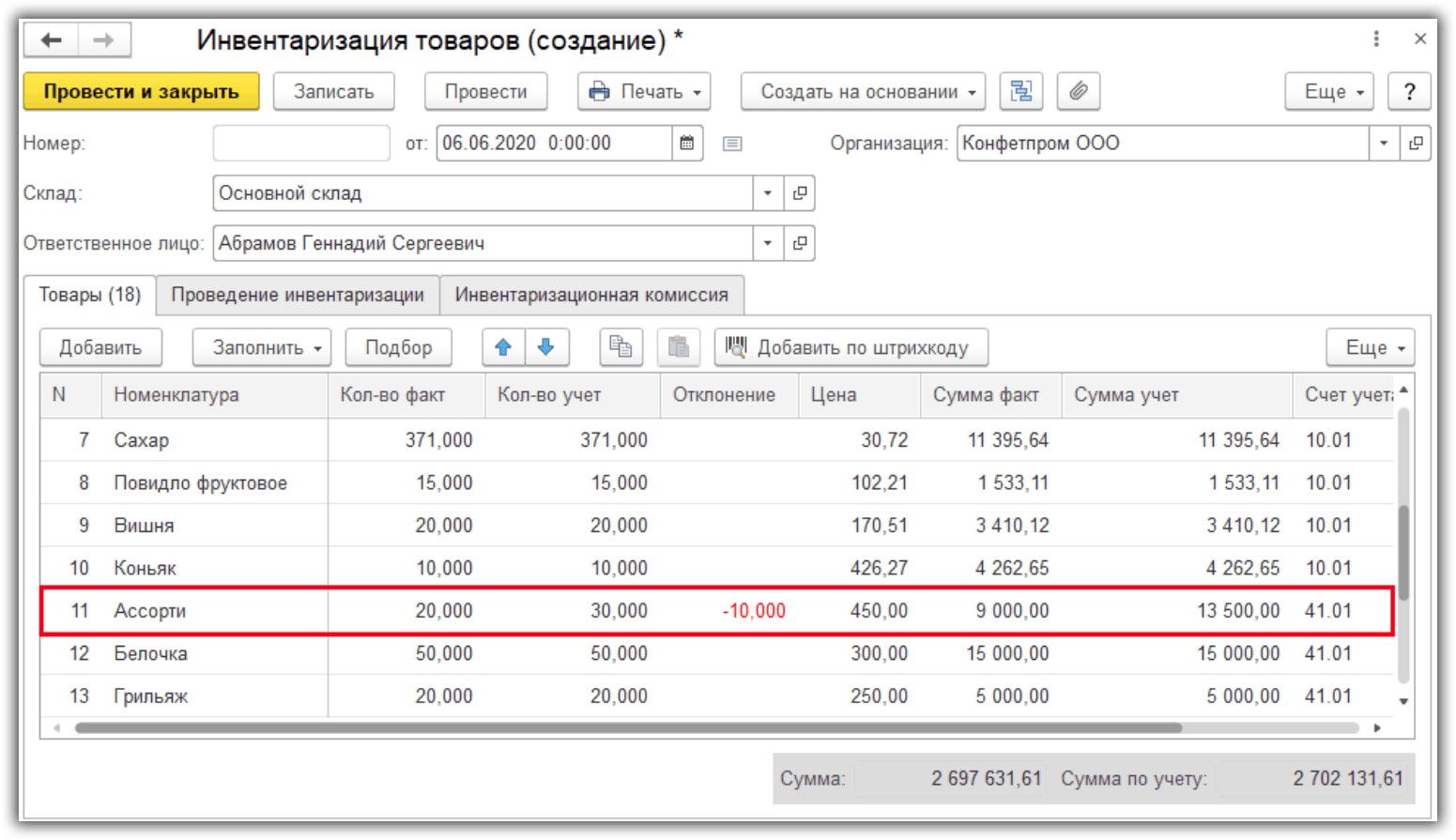Click the horizontal scrollbar of the table

coord(627,727)
